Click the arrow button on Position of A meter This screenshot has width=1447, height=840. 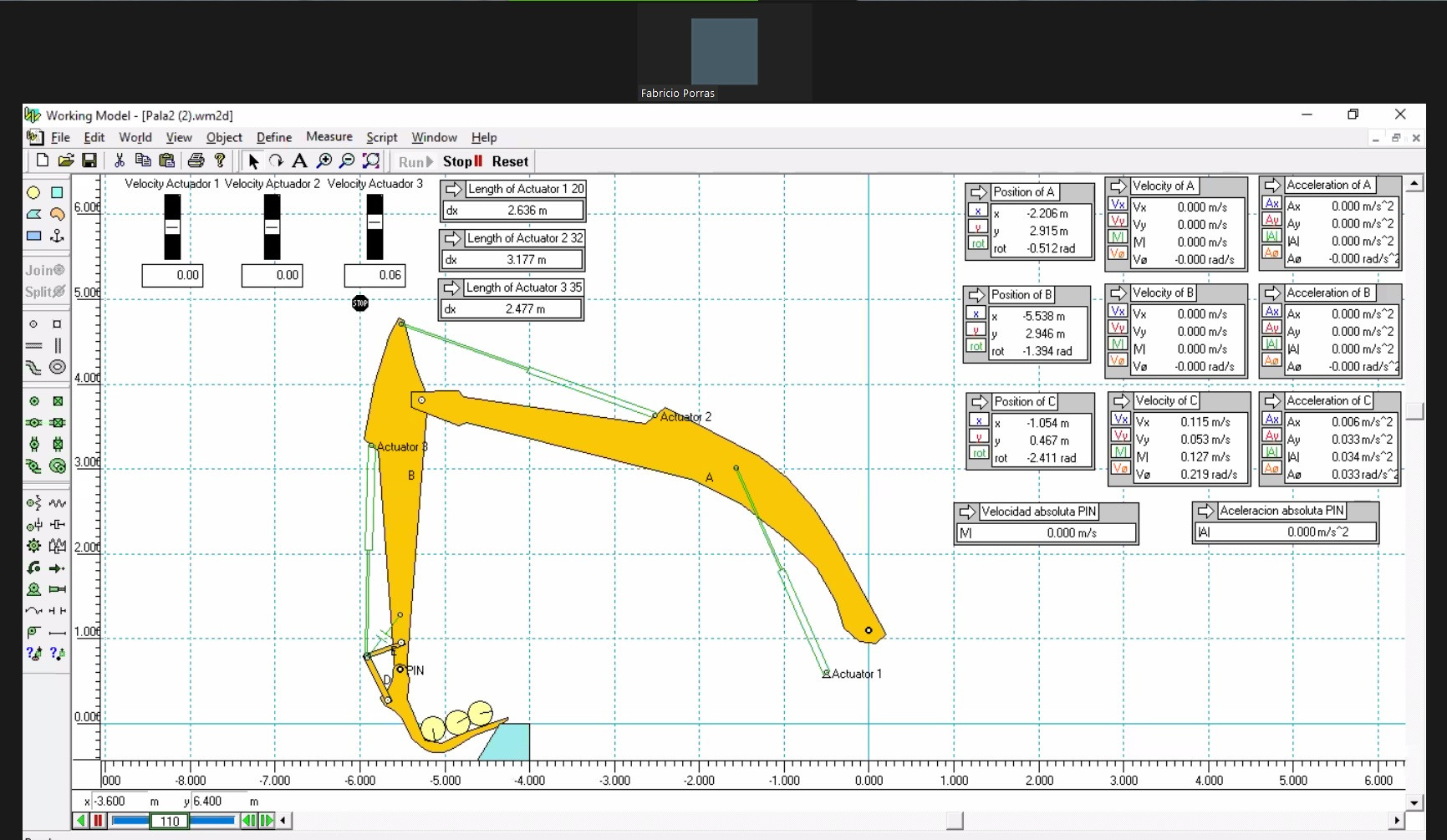coord(978,192)
